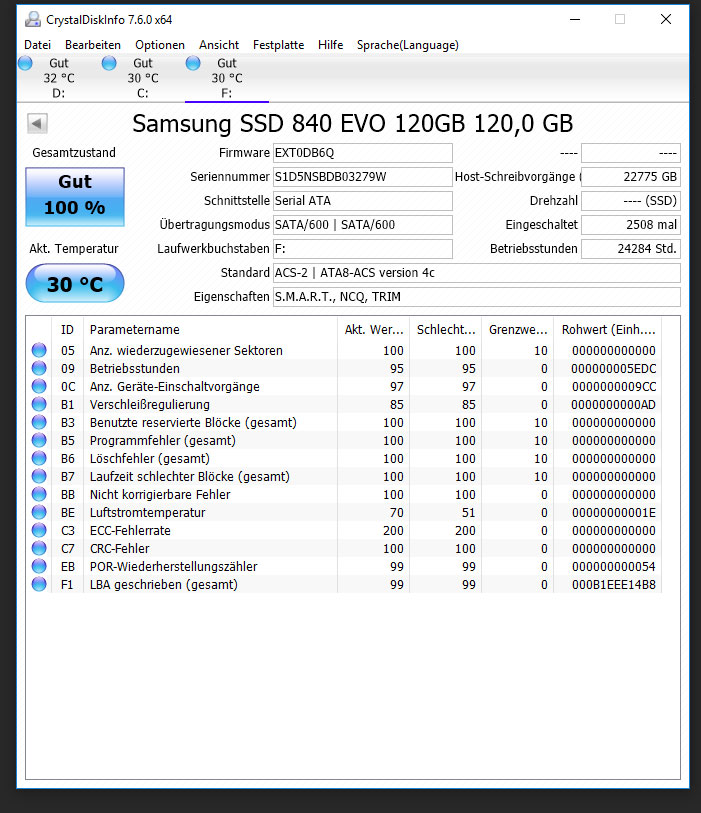This screenshot has height=813, width=701.
Task: Click the Akt. Temperatur label
Action: pyautogui.click(x=74, y=249)
